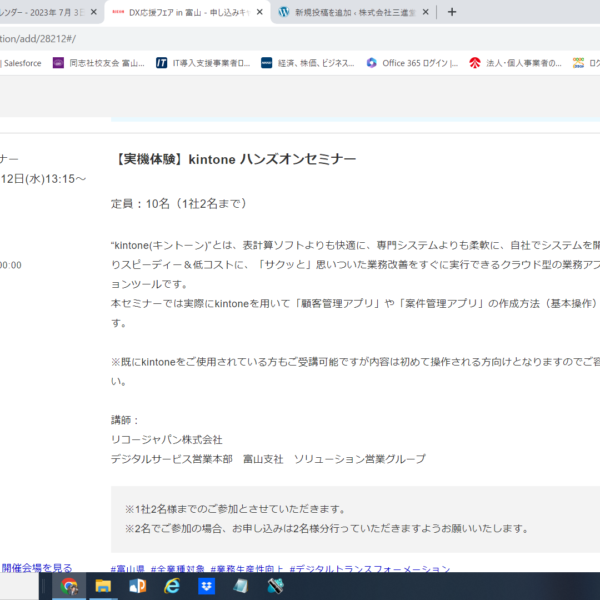The height and width of the screenshot is (600, 600).
Task: Click the #全業種対象 hashtag link
Action: tap(178, 569)
